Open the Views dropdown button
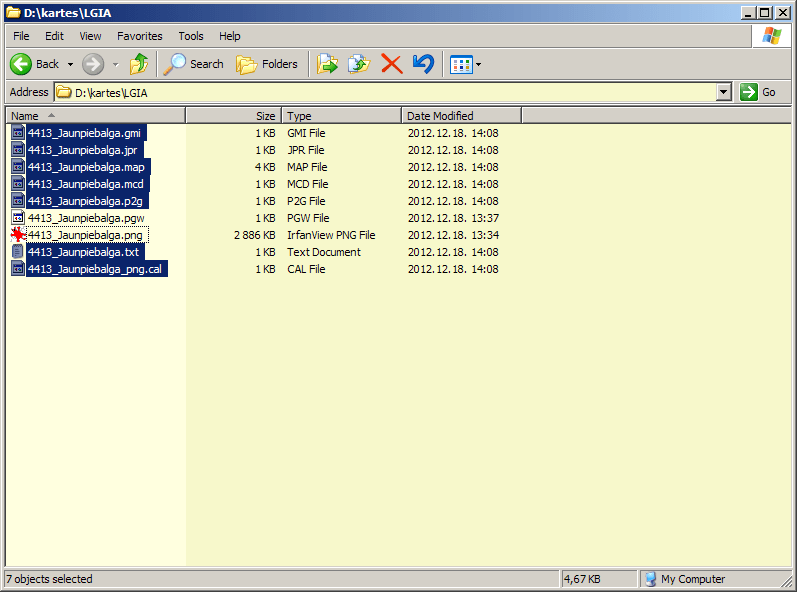The width and height of the screenshot is (797, 592). click(x=465, y=65)
